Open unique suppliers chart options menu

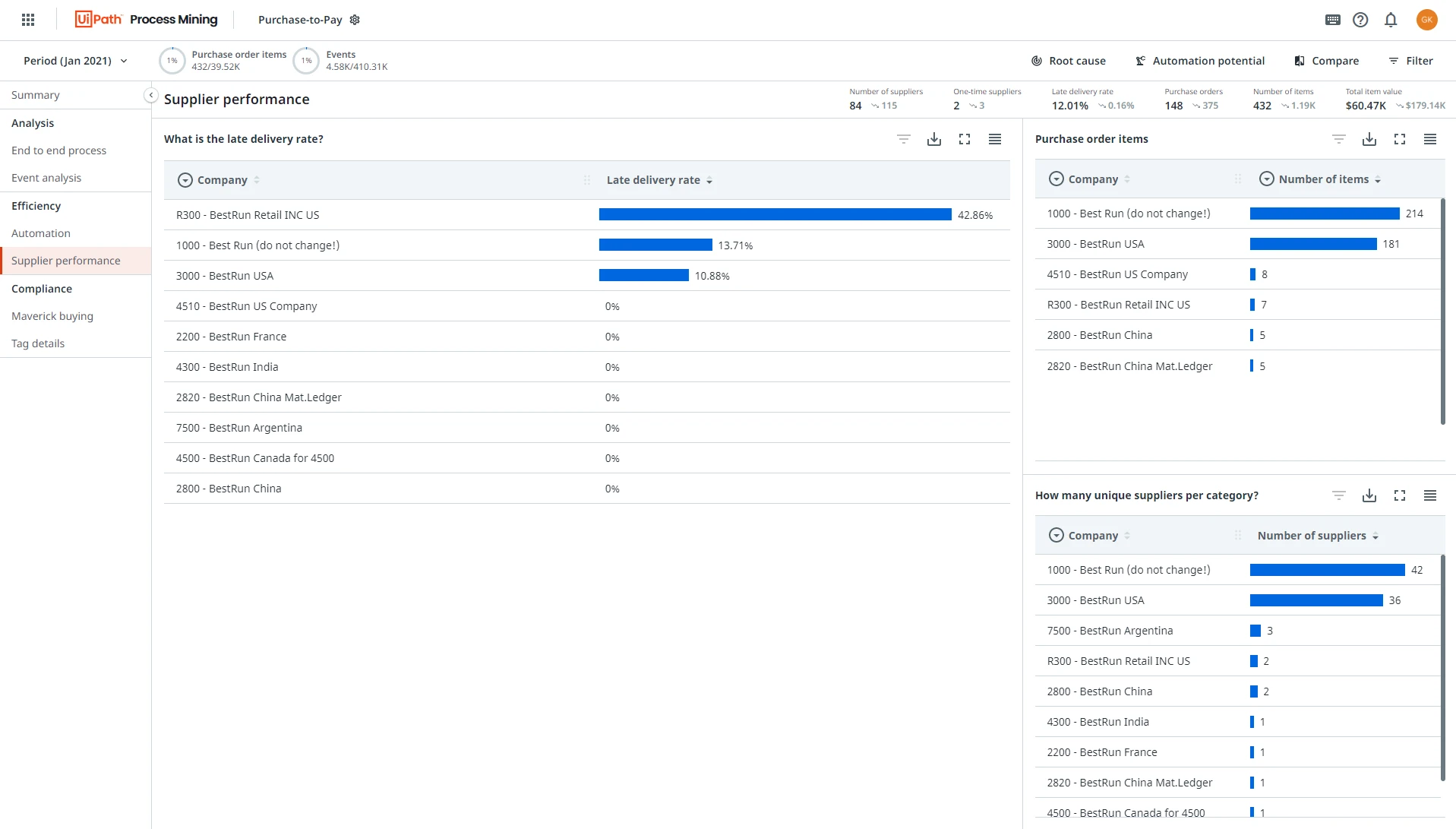point(1430,495)
